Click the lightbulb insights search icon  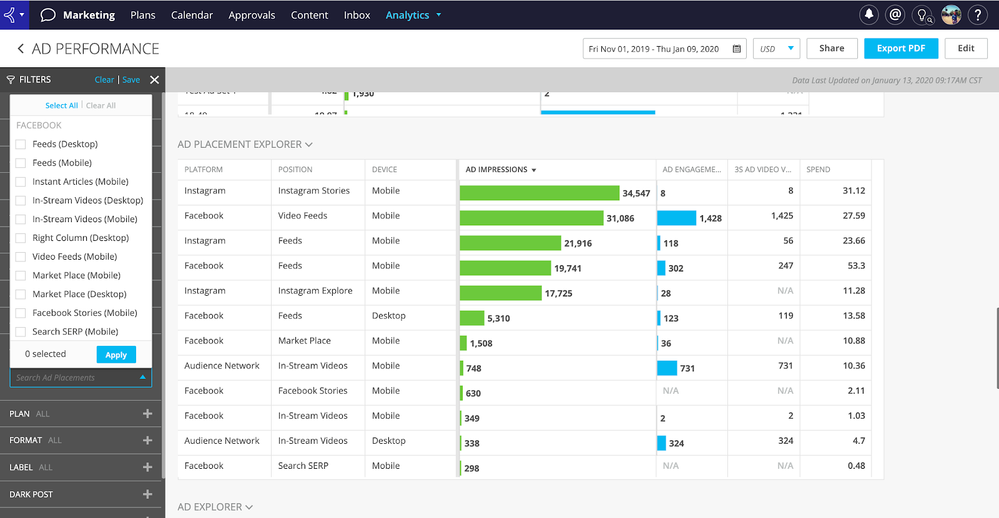pos(923,15)
